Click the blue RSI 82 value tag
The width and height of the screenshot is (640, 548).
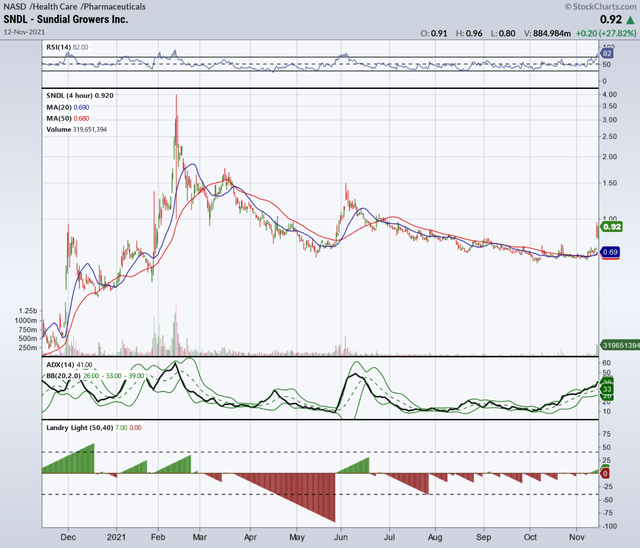click(x=607, y=53)
